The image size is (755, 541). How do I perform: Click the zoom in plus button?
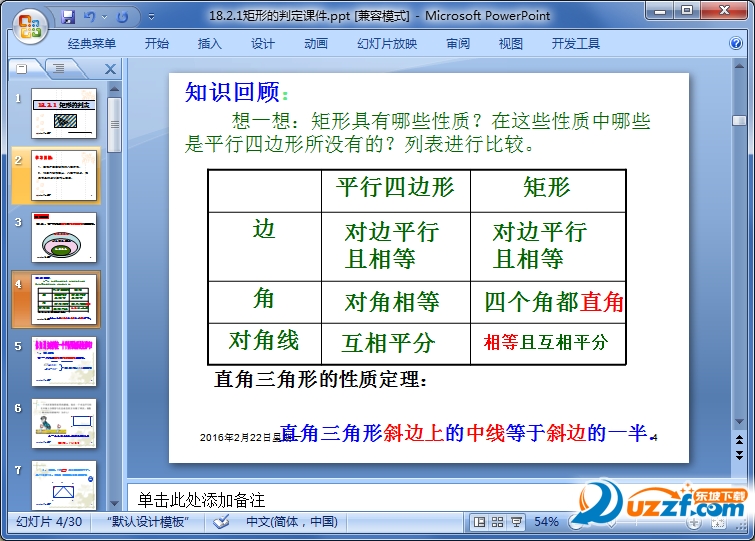coord(694,523)
